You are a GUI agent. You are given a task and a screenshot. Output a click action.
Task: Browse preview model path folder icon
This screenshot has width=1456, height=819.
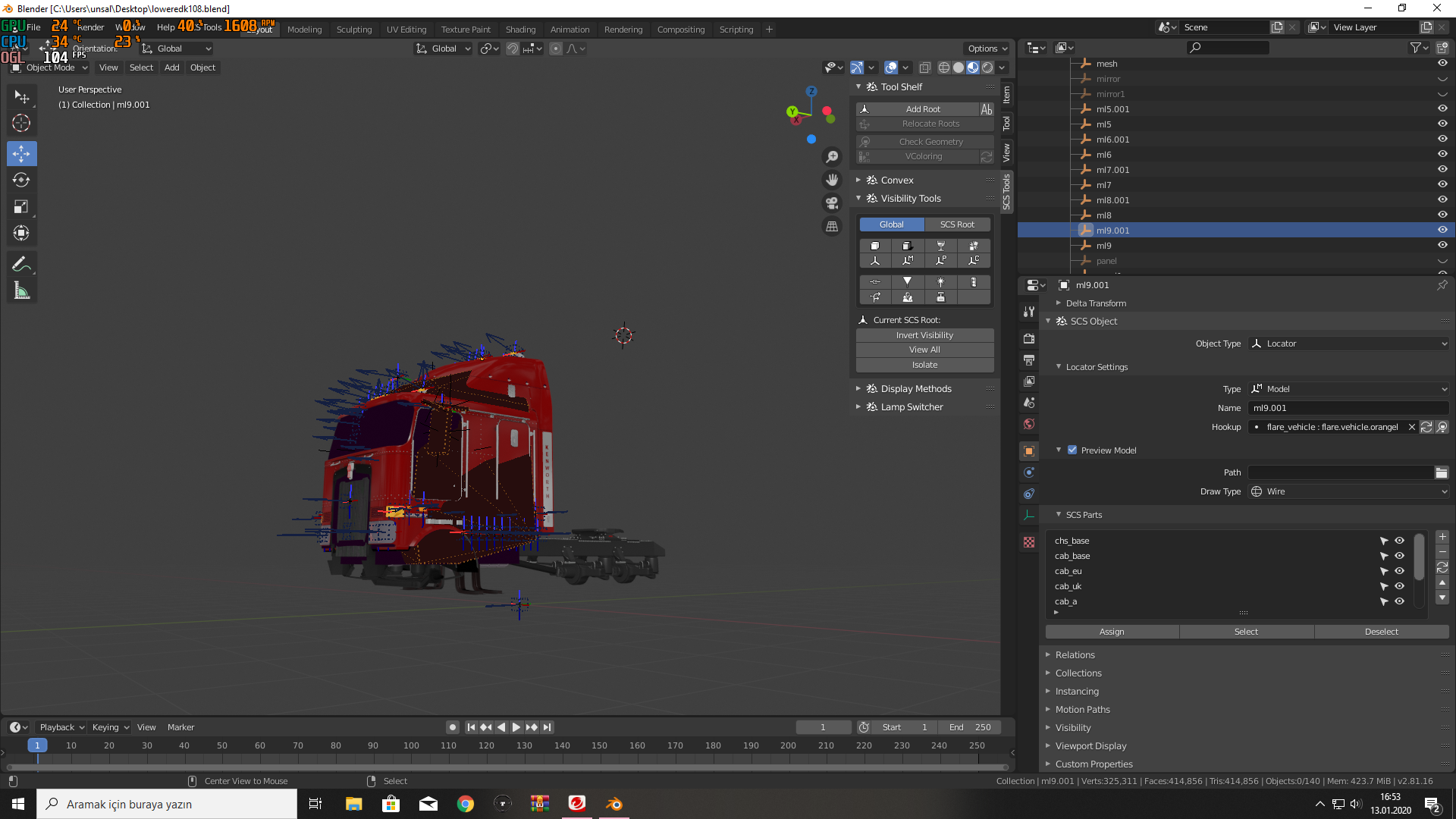click(1442, 472)
